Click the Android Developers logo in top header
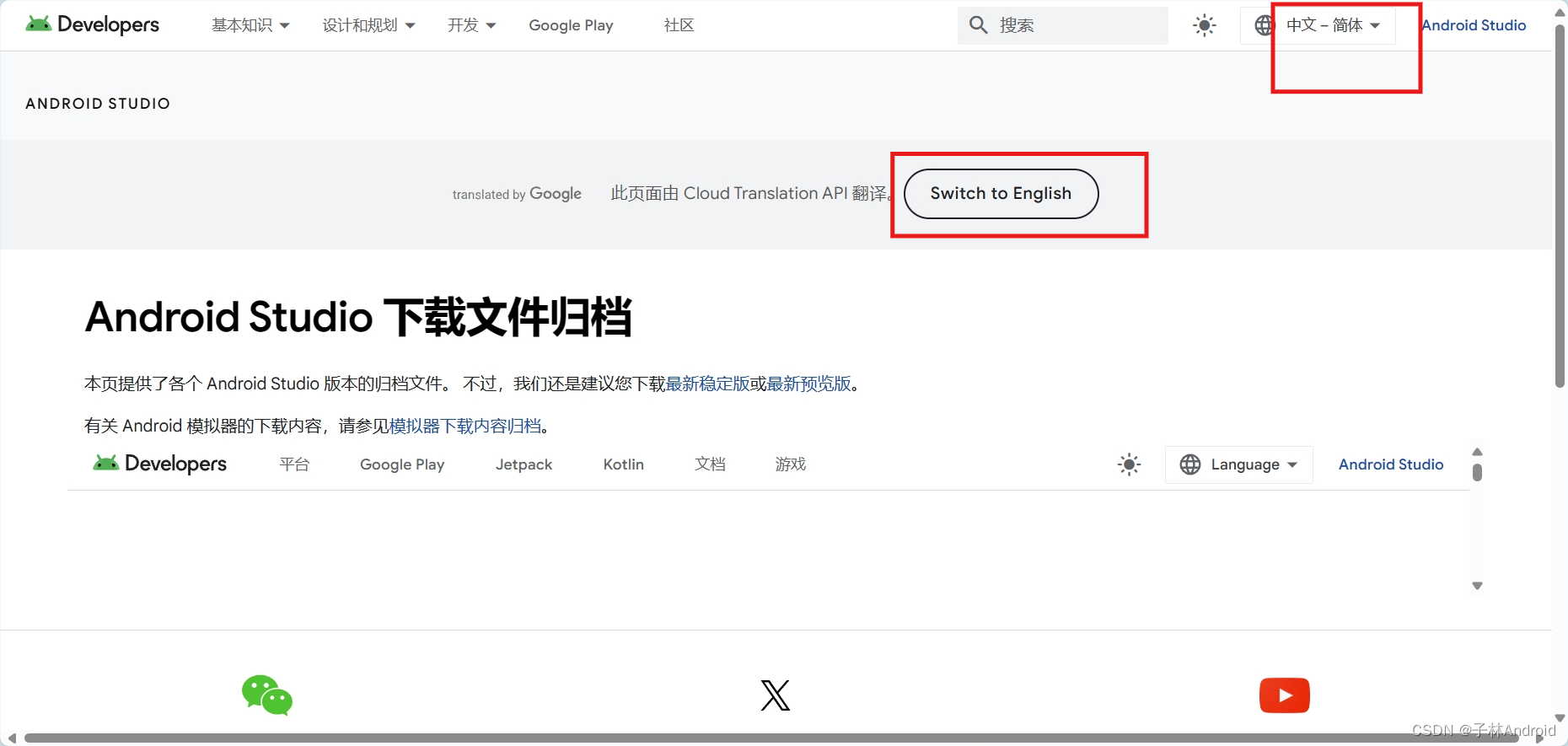Image resolution: width=1568 pixels, height=746 pixels. [x=92, y=24]
